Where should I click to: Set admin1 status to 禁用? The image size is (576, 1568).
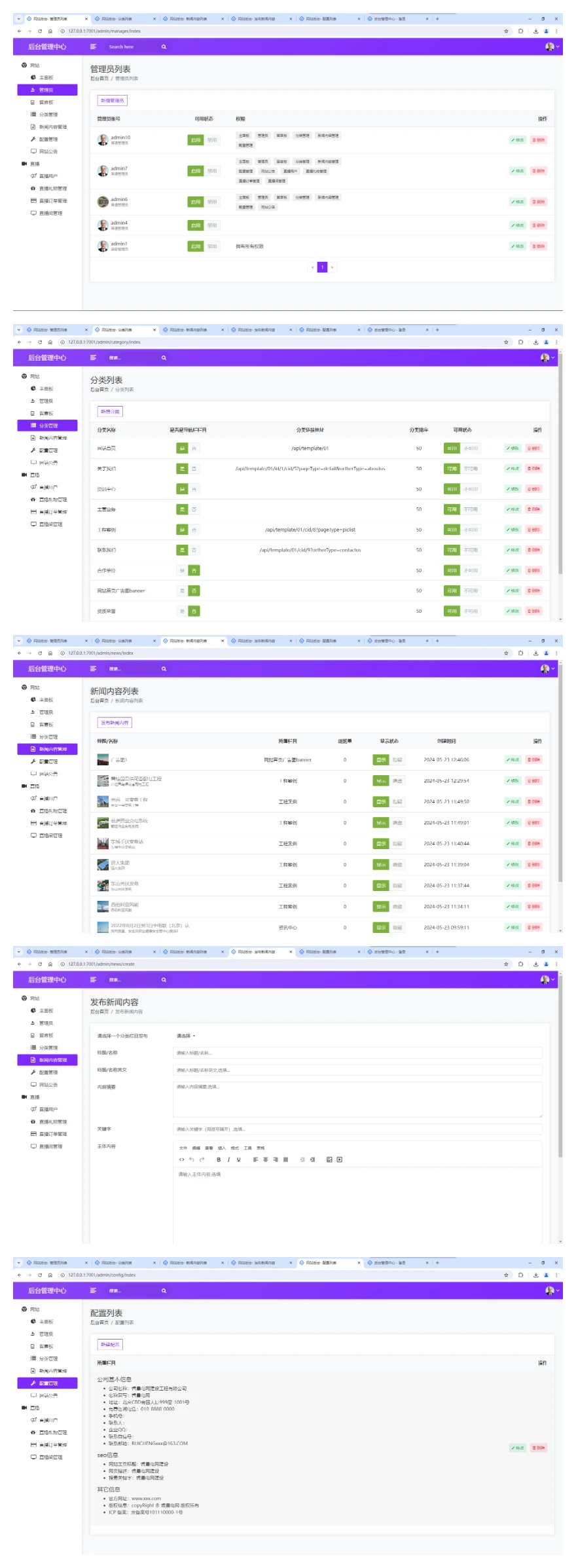click(212, 246)
